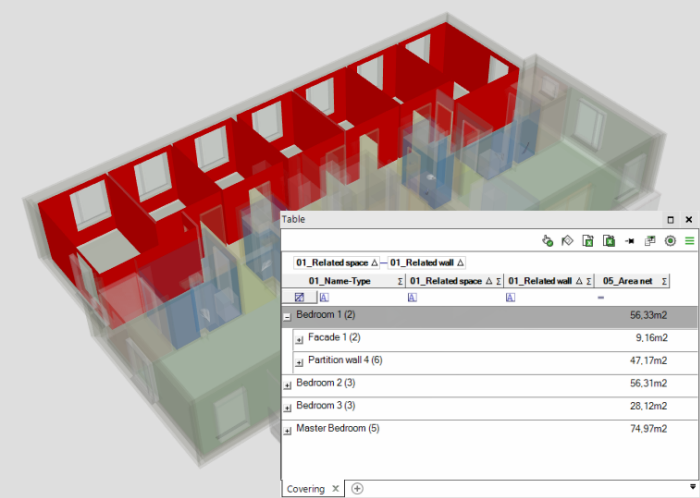Switch to the Covering tab
Screen dimensions: 700x498
coord(305,489)
